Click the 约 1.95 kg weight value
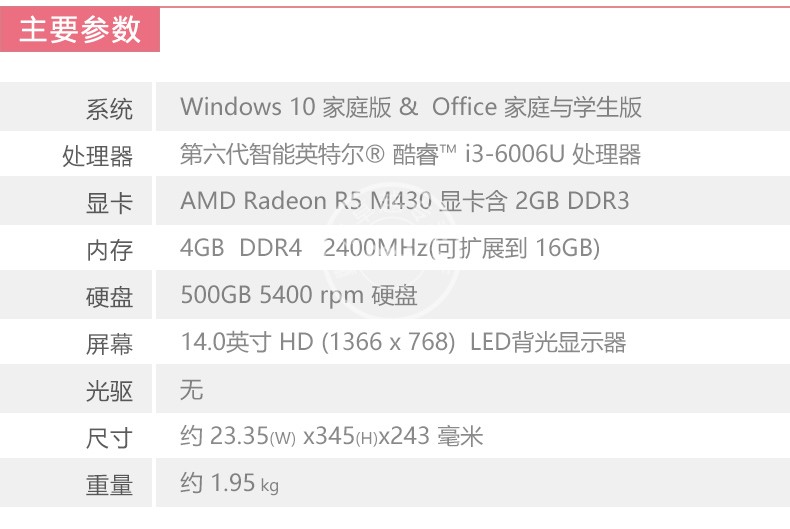790x529 pixels. [229, 484]
